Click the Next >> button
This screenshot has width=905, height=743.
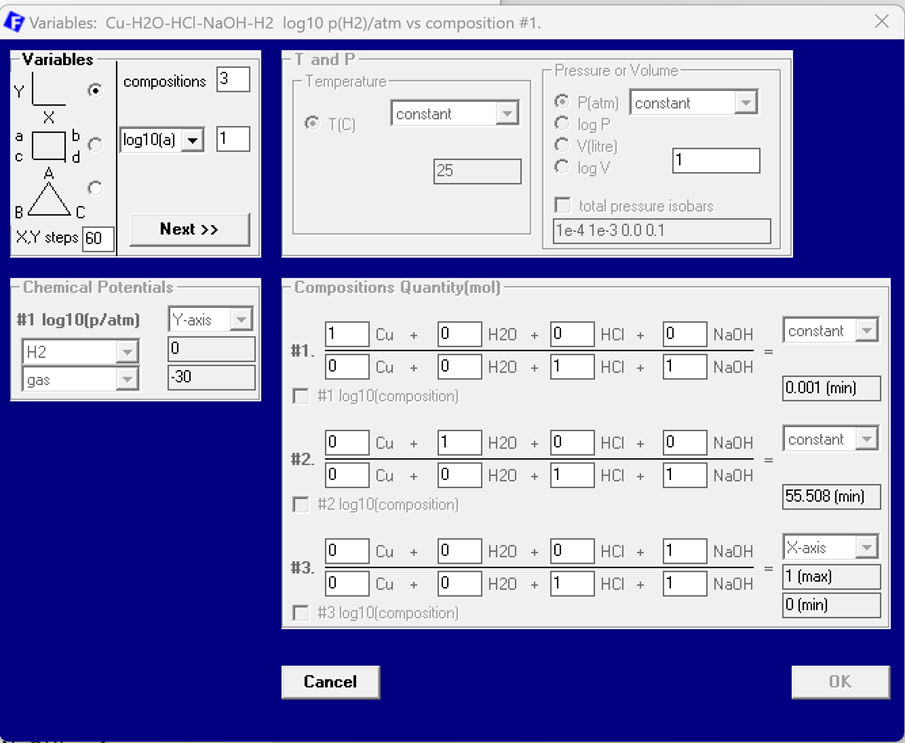[189, 229]
